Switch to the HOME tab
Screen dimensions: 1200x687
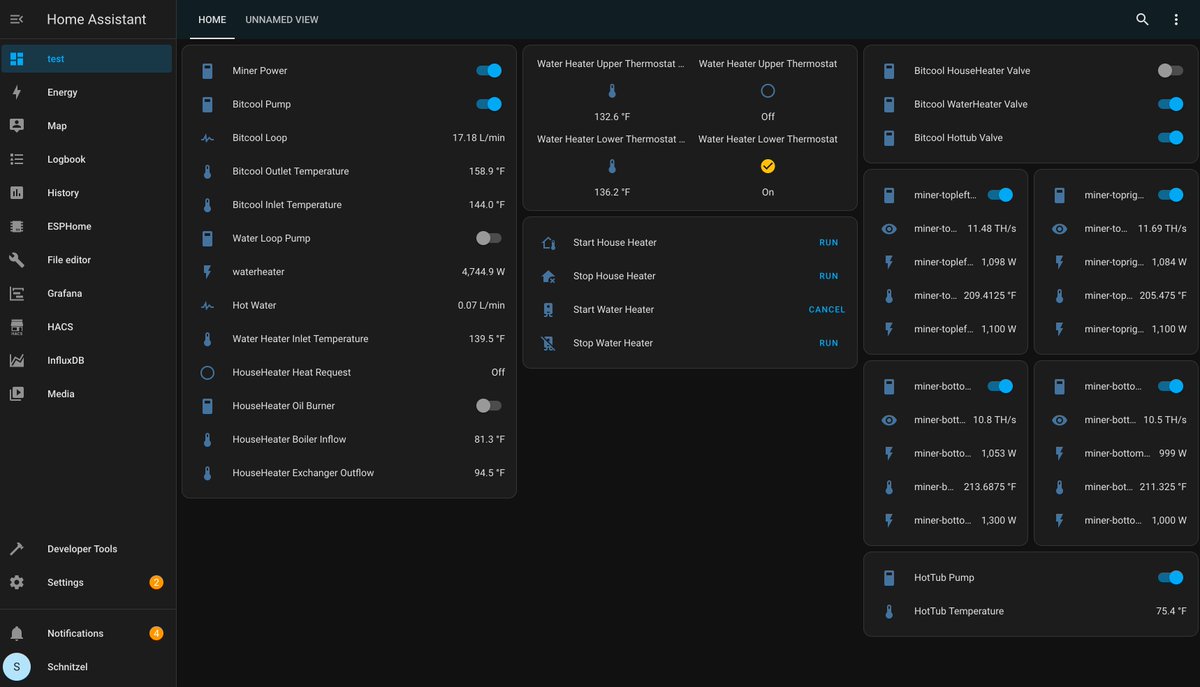pyautogui.click(x=212, y=19)
